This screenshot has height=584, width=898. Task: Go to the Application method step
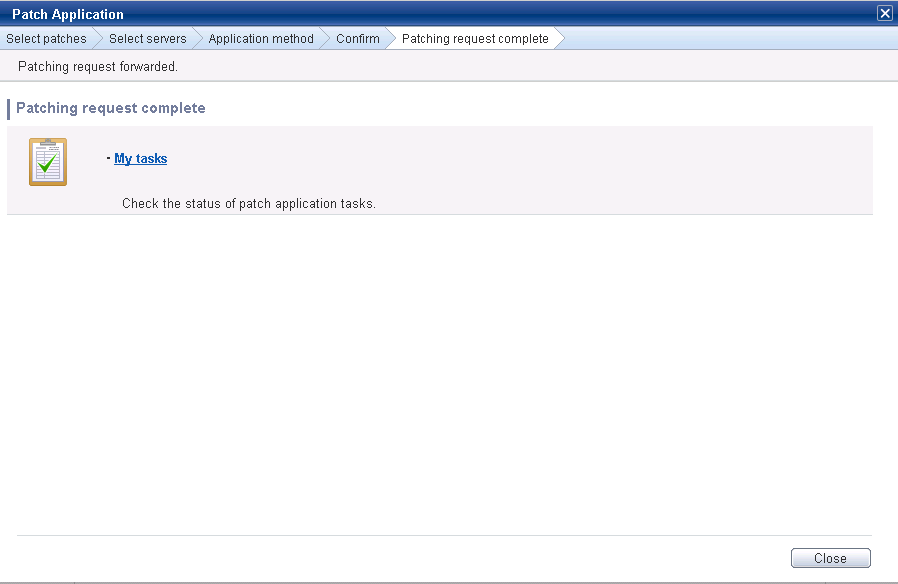[261, 38]
